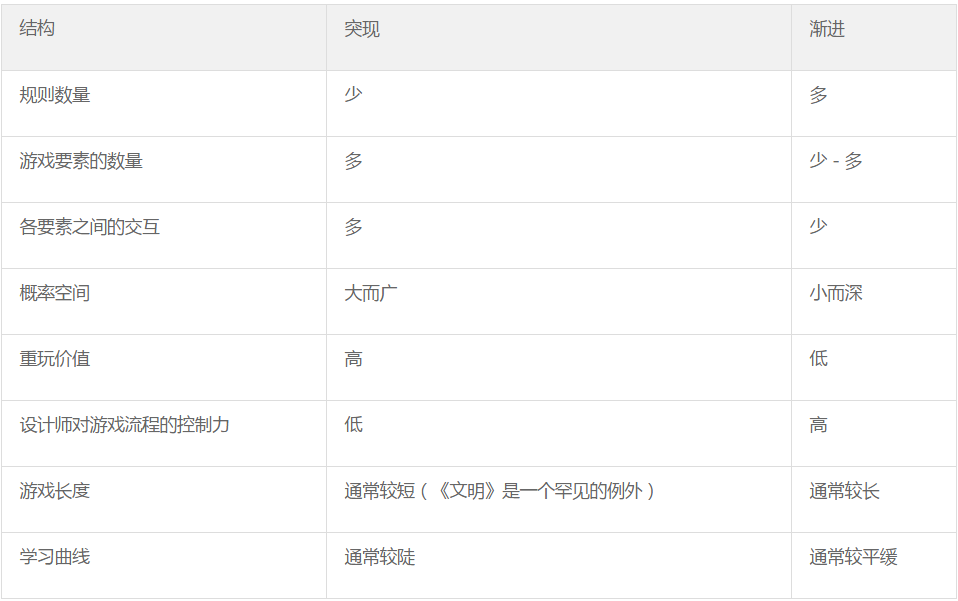Click the 小而深 cell

click(x=874, y=301)
